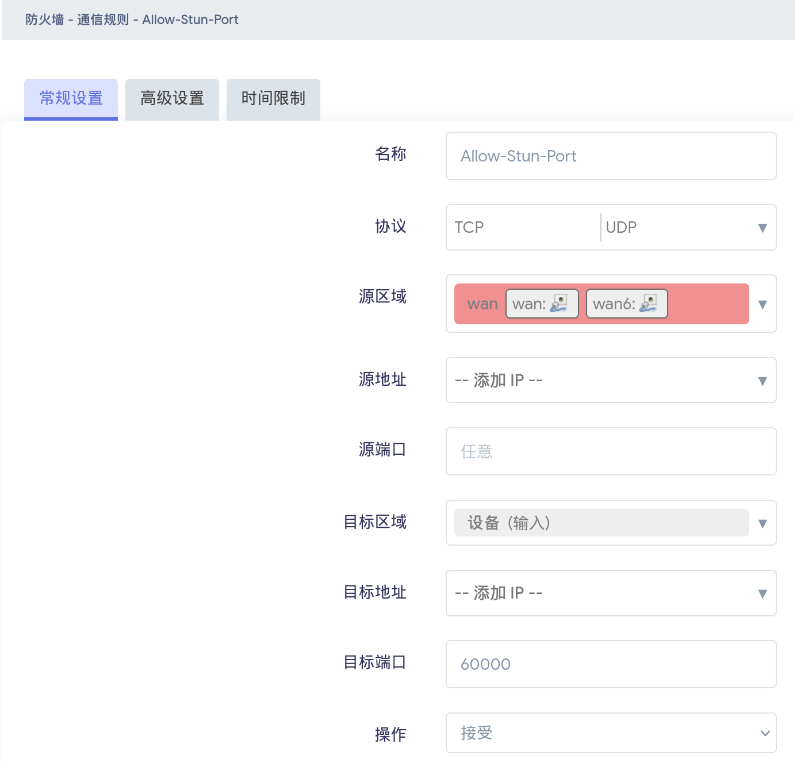Click the 防火墙 - 通信规则 page heading
The width and height of the screenshot is (795, 764).
tap(132, 19)
